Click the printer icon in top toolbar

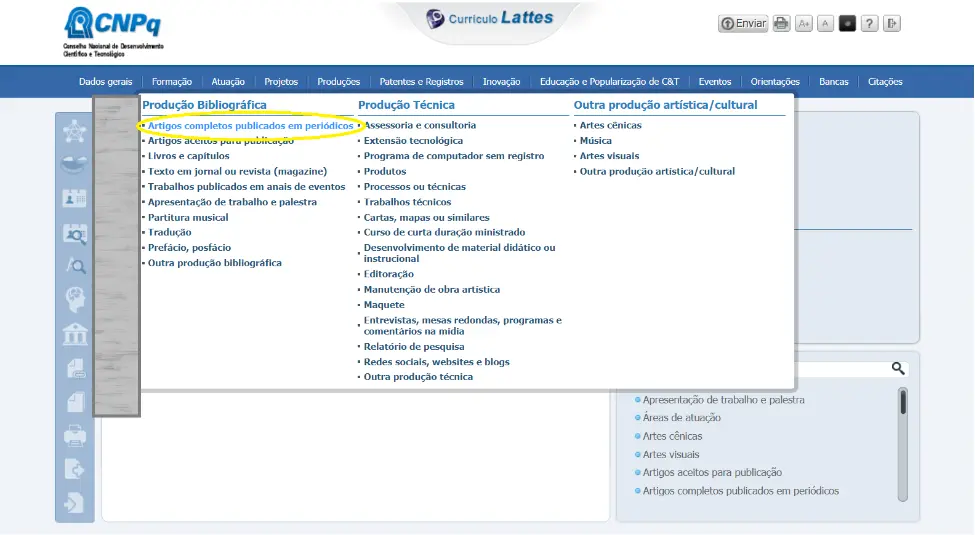(781, 23)
